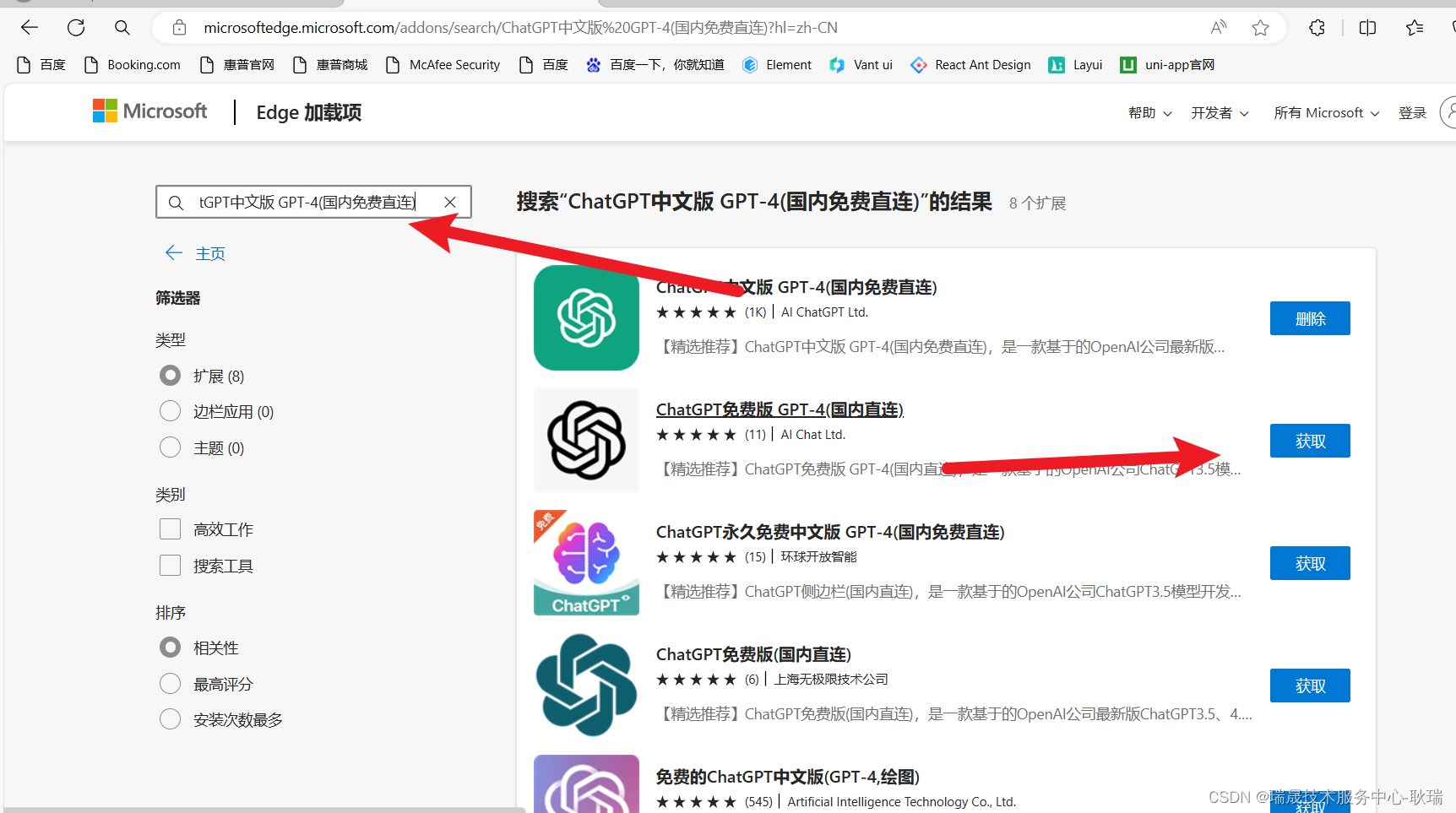Open Vant ui bookmark
Screen dimensions: 1456x813
pos(861,65)
